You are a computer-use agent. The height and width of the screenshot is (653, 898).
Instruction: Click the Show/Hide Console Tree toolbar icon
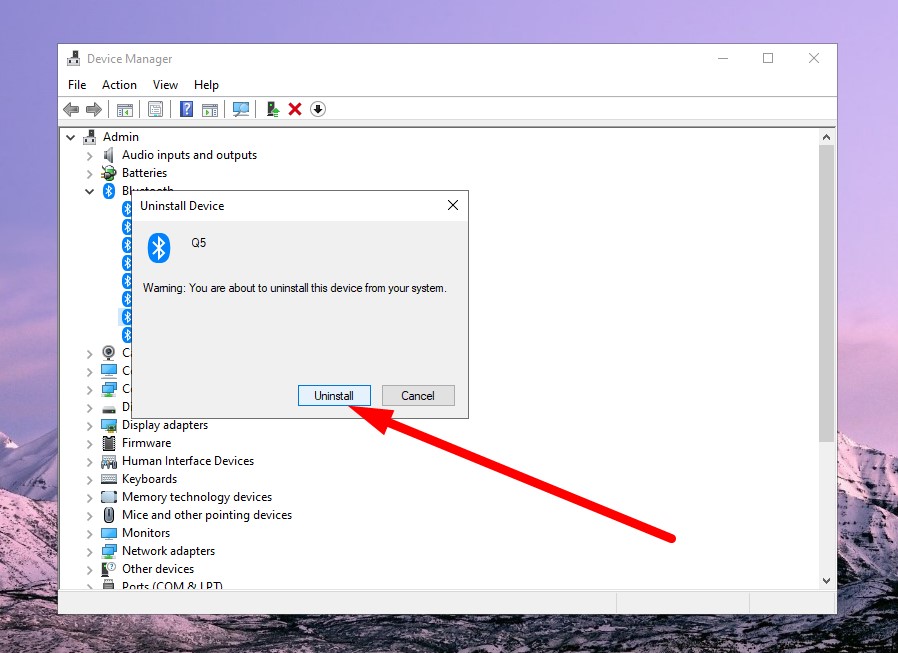coord(123,109)
